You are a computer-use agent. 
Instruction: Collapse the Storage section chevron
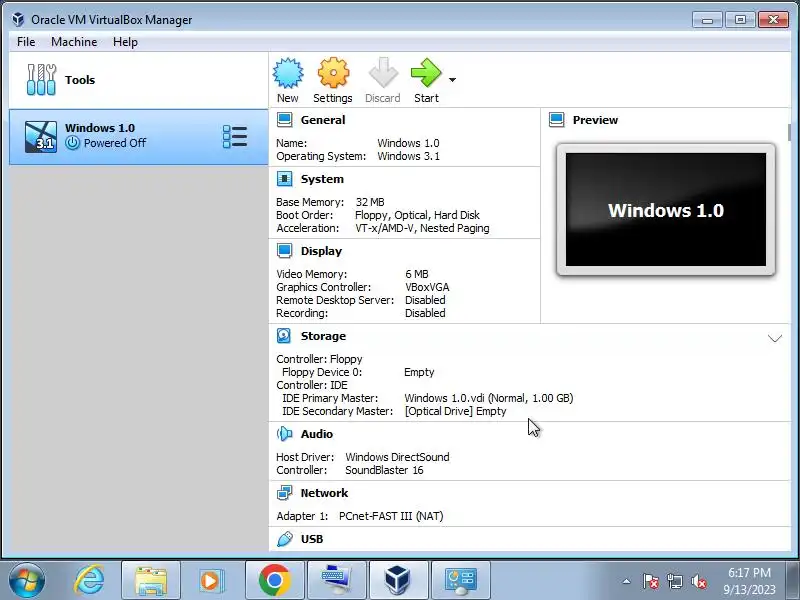click(x=774, y=338)
